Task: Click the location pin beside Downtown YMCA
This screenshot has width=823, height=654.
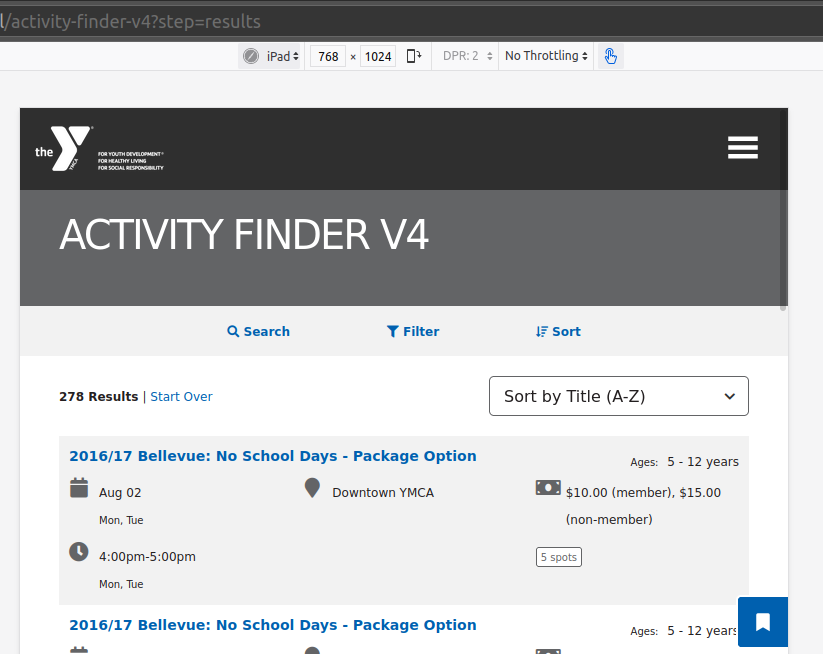Action: pos(312,488)
